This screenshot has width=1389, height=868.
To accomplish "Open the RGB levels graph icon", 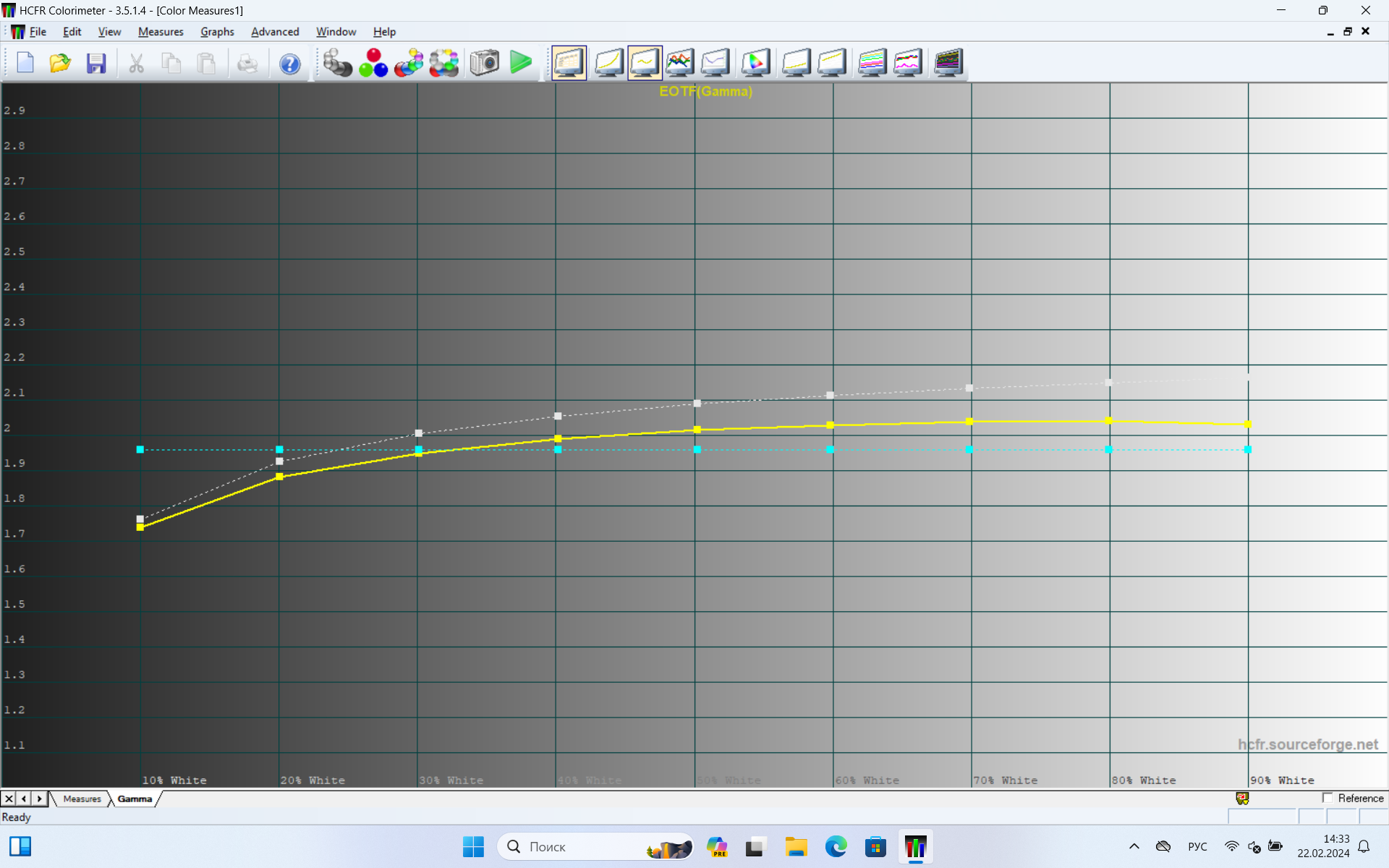I will [x=679, y=63].
